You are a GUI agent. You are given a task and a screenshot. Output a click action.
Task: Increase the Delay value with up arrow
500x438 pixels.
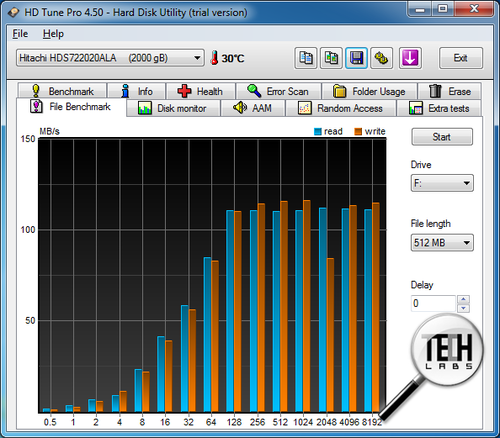463,299
